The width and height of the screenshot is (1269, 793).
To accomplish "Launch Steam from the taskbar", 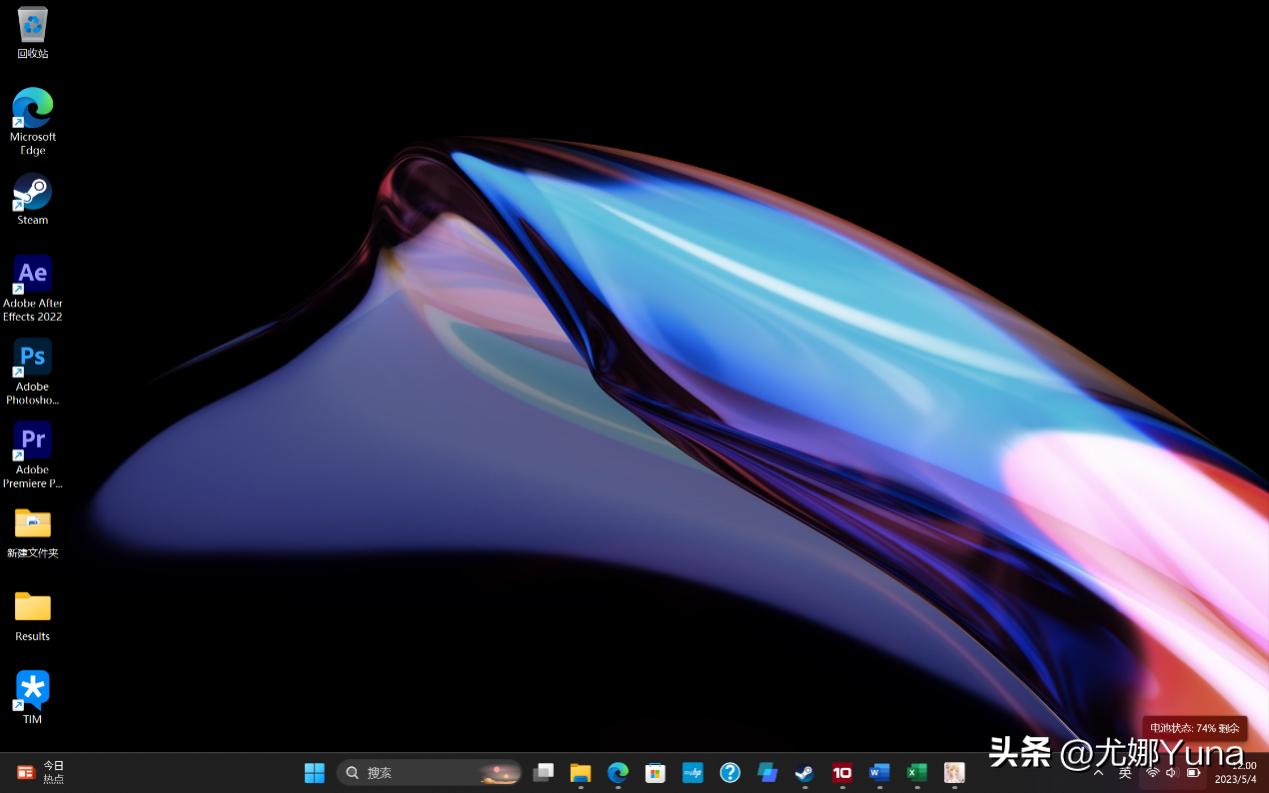I will (x=804, y=772).
